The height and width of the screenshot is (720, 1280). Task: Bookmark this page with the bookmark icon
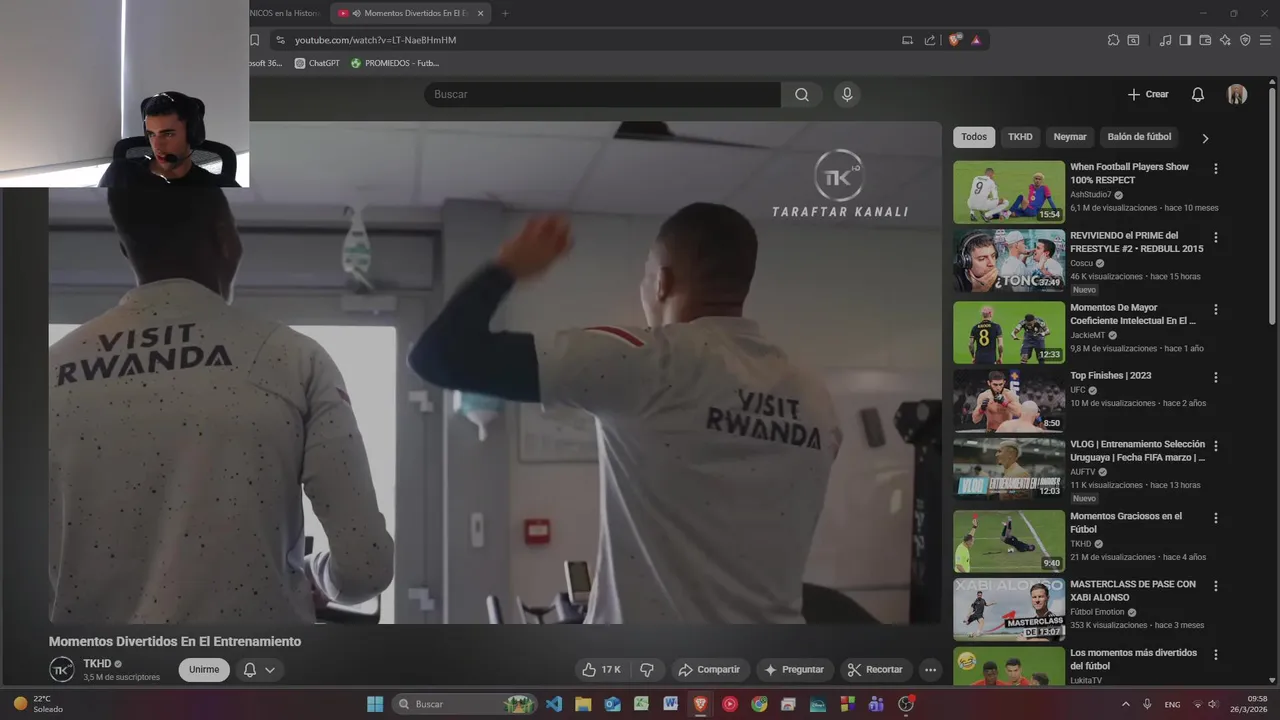click(255, 40)
